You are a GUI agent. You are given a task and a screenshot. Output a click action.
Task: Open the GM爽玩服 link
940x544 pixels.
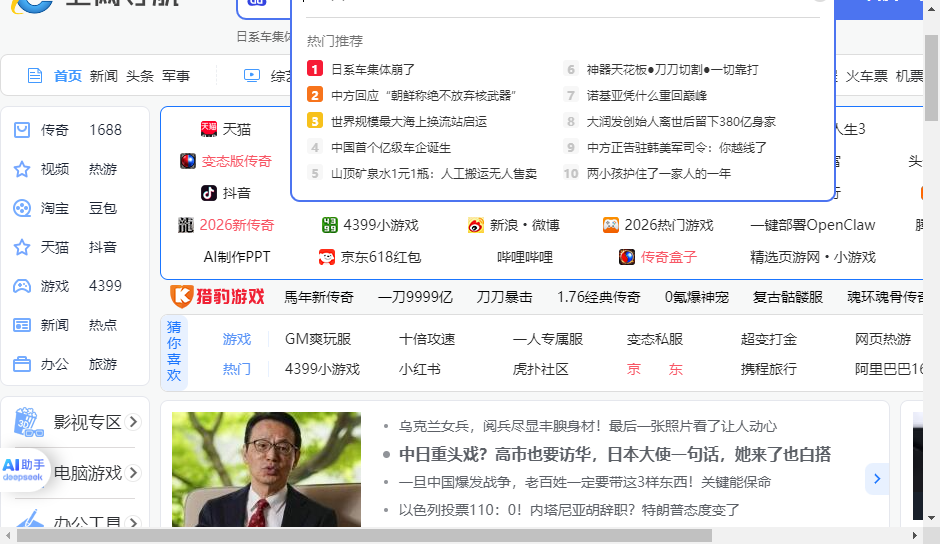[318, 339]
